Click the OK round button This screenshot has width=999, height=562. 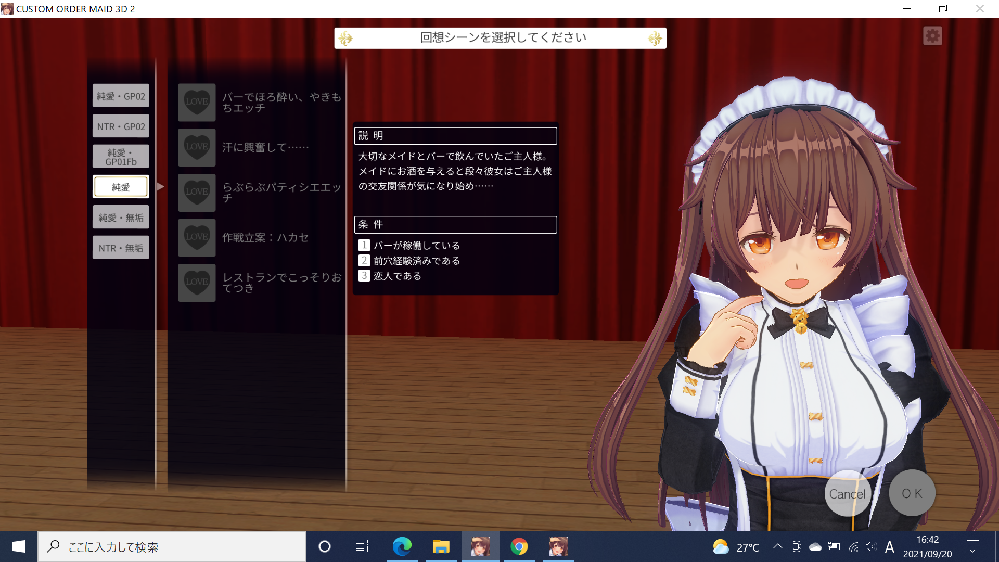pos(912,493)
